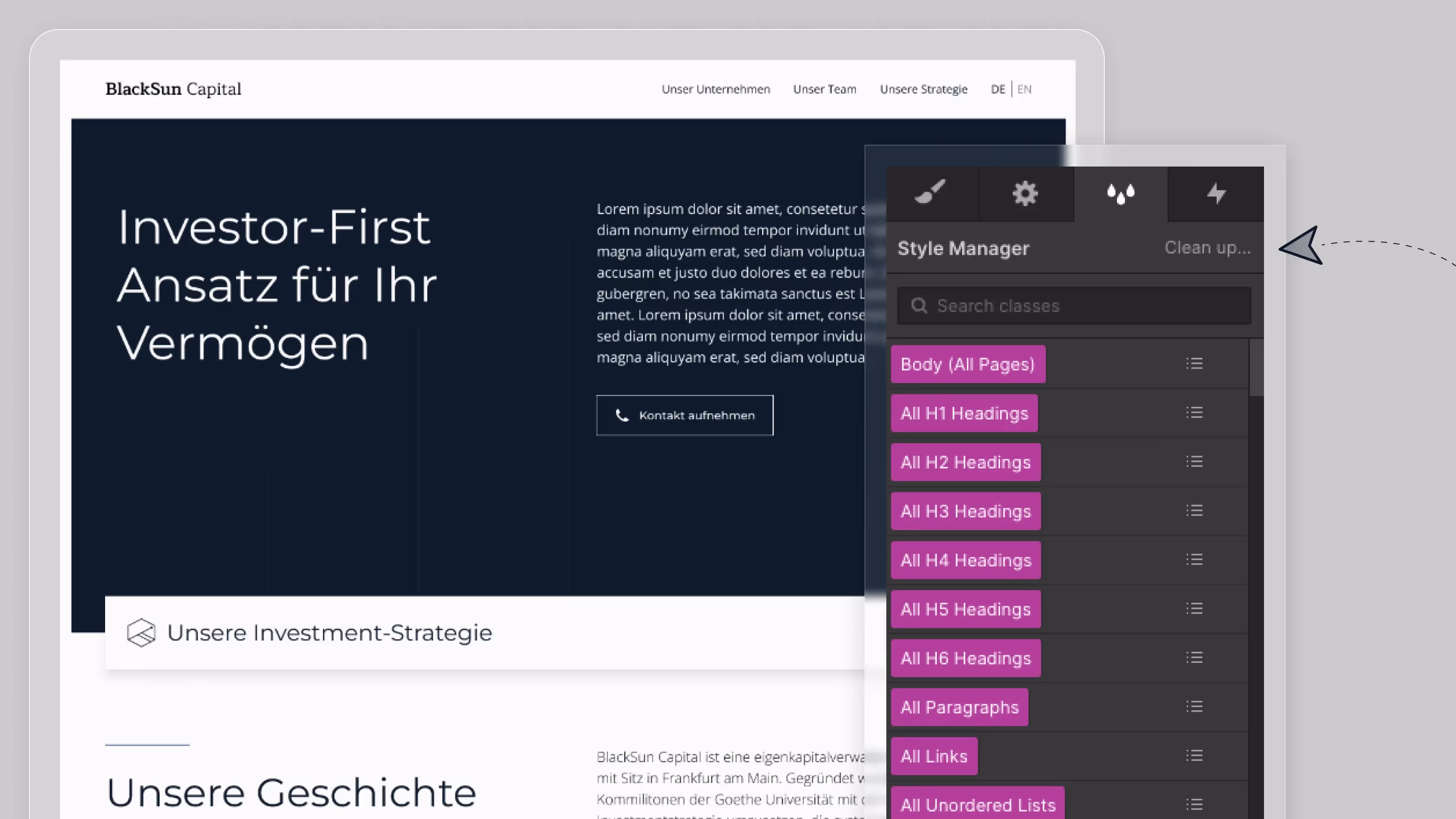Click the BlackSun Capital logo

click(173, 89)
